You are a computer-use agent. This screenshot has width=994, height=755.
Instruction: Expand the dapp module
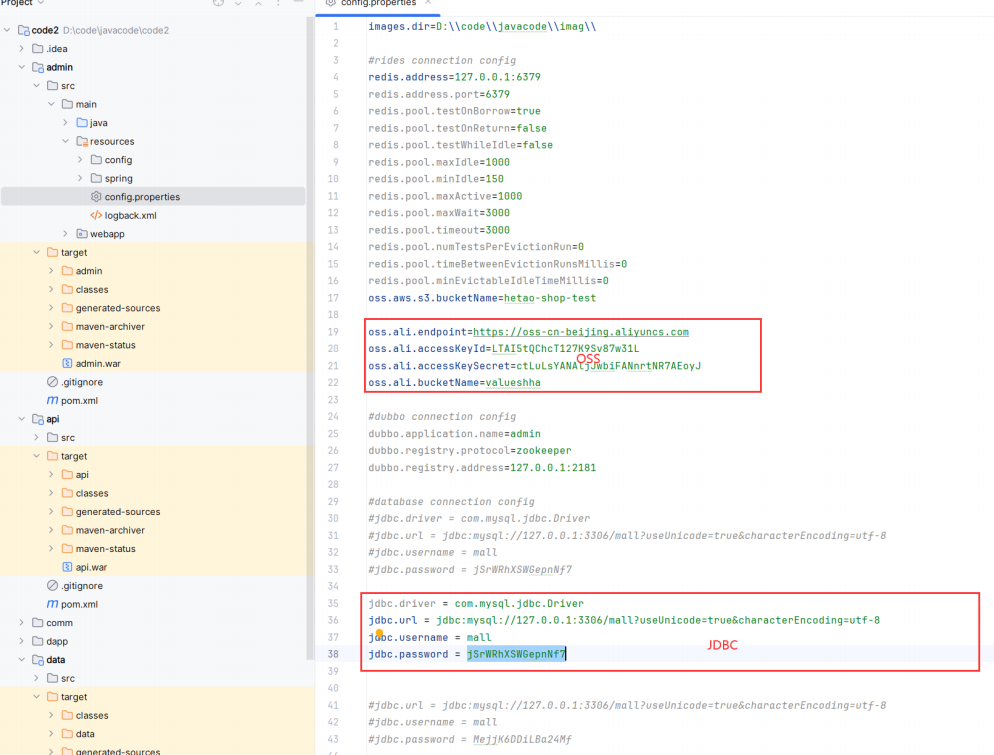point(22,641)
